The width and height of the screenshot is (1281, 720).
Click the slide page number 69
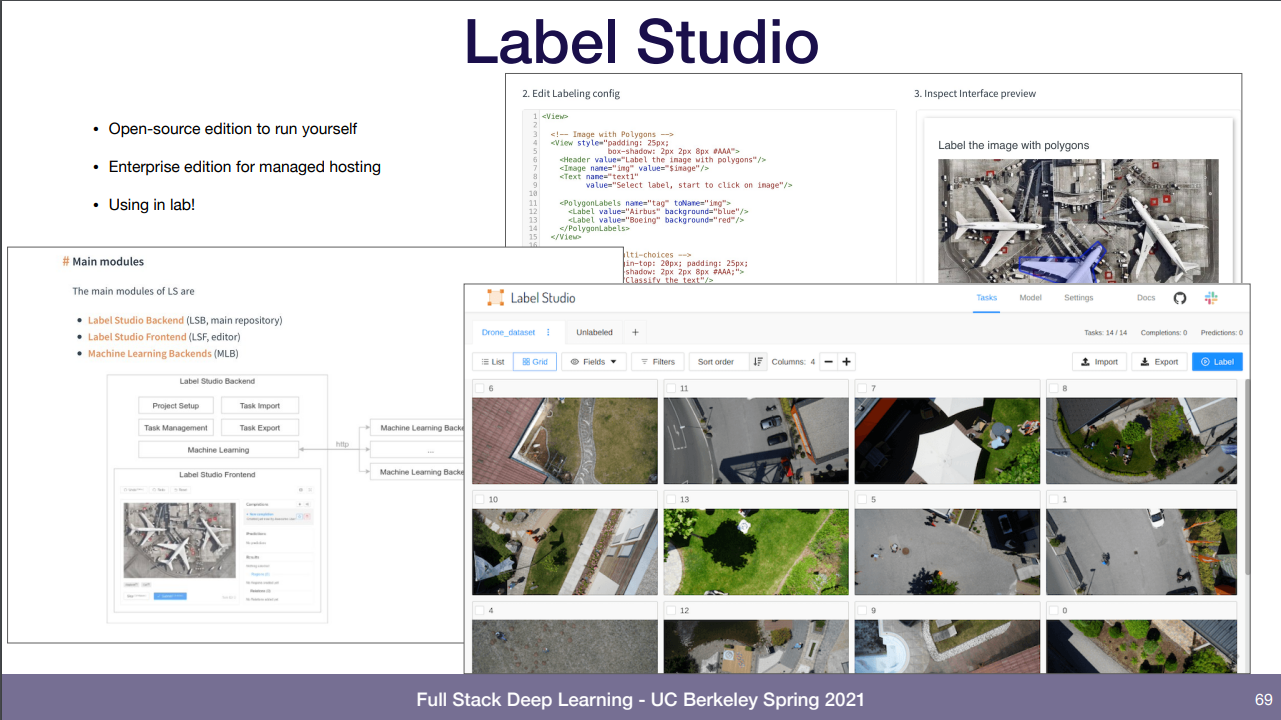[x=1263, y=699]
